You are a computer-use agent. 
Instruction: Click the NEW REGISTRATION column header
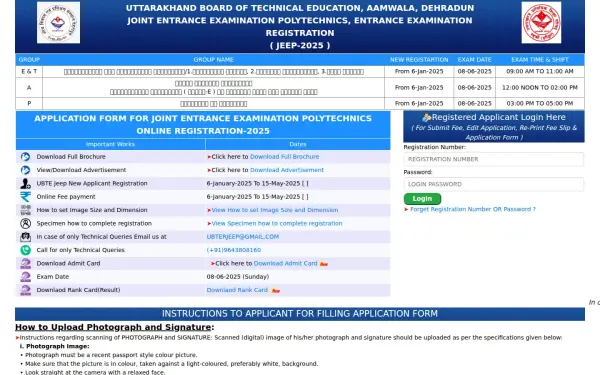(419, 60)
